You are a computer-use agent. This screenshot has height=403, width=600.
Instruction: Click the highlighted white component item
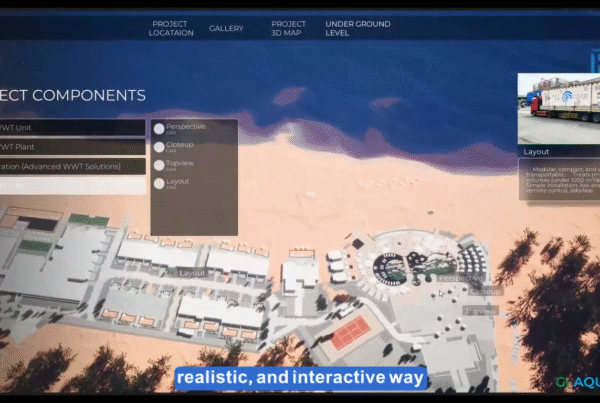(72, 185)
